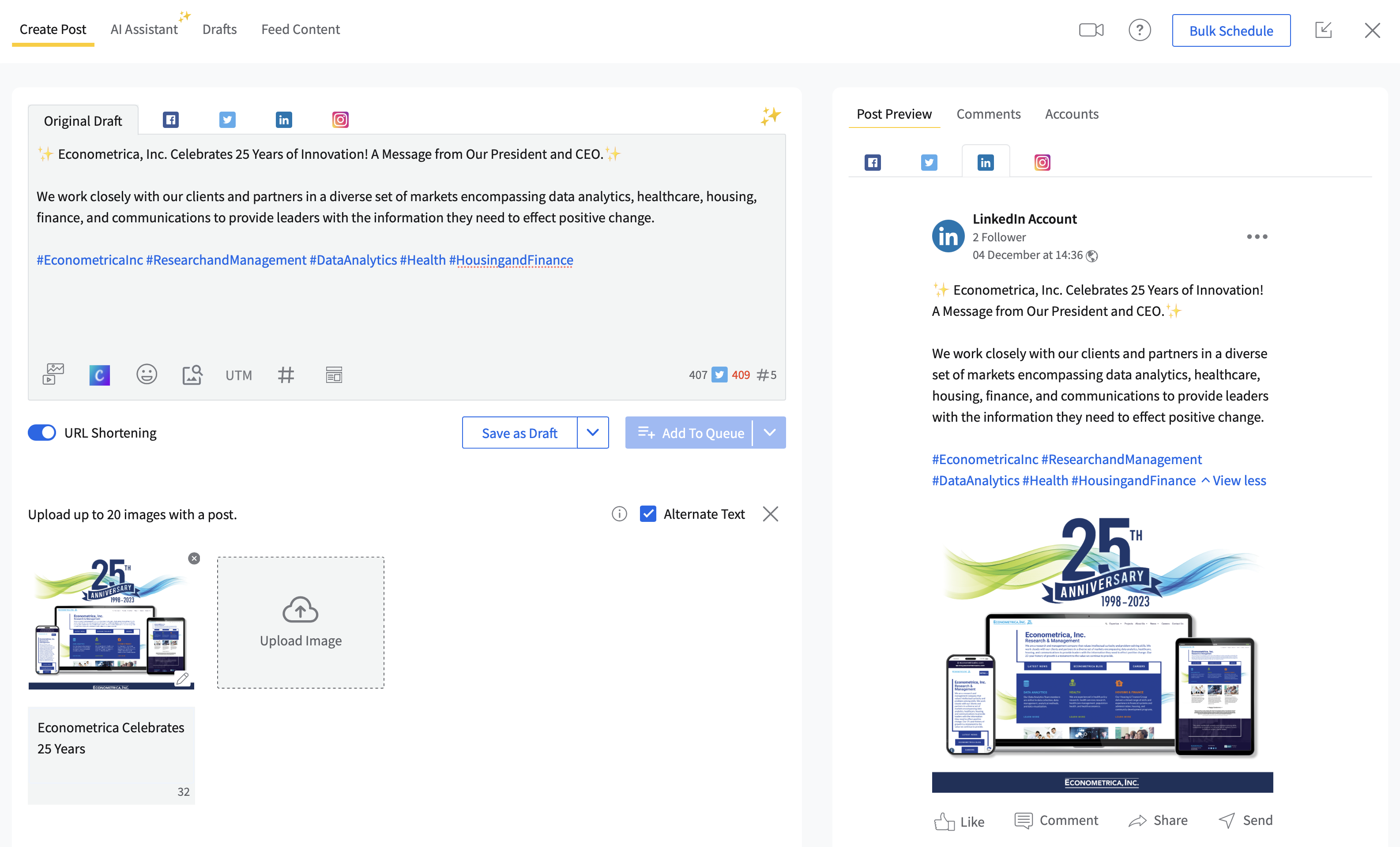Viewport: 1400px width, 847px height.
Task: Select the Original Draft tab
Action: tap(83, 120)
